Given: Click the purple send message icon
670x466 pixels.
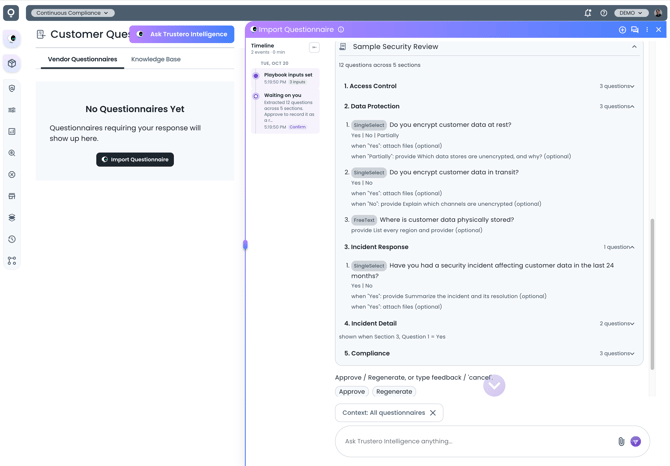Looking at the screenshot, I should 636,441.
